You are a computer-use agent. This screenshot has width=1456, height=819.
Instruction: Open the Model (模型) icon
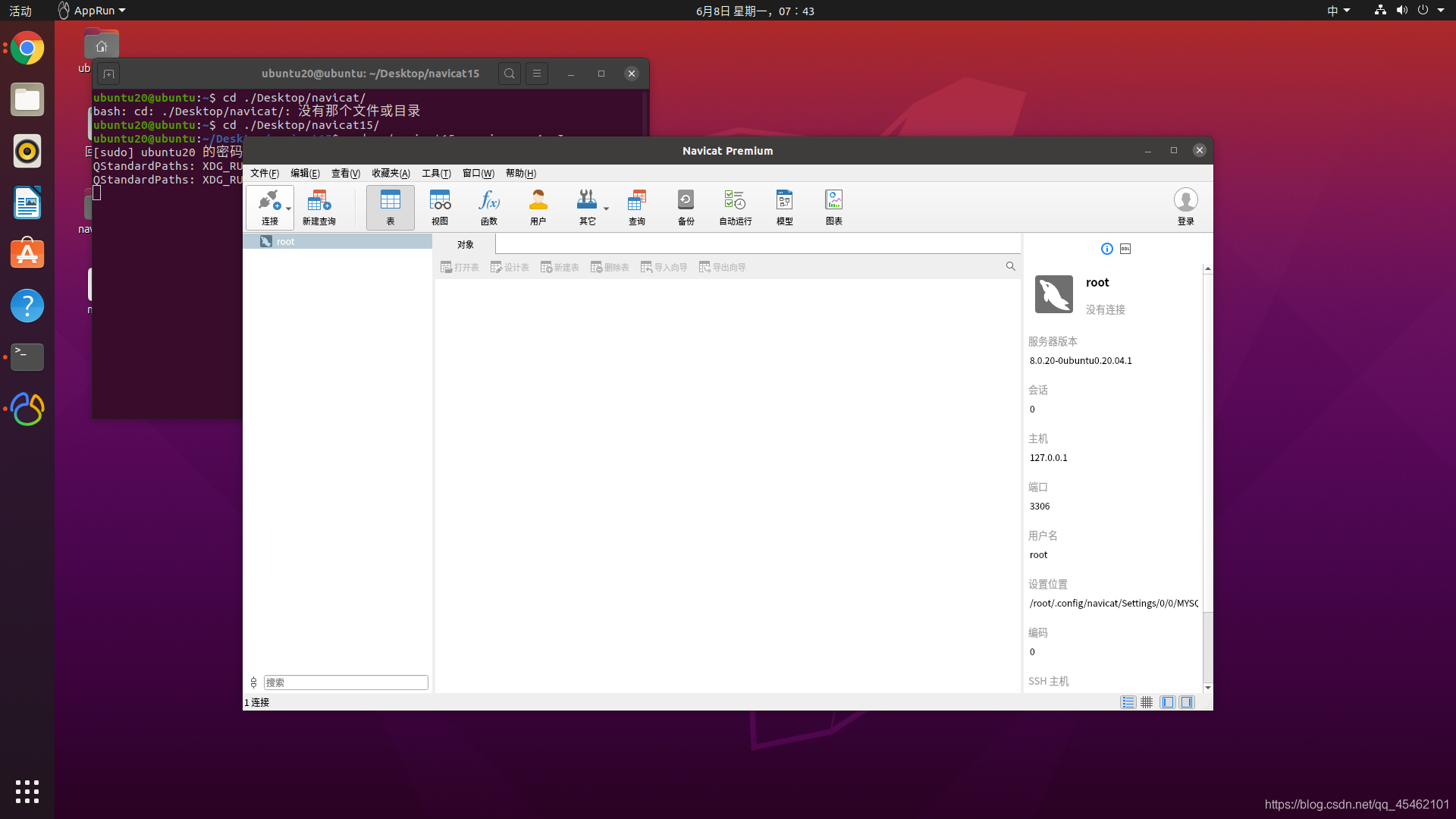click(785, 207)
